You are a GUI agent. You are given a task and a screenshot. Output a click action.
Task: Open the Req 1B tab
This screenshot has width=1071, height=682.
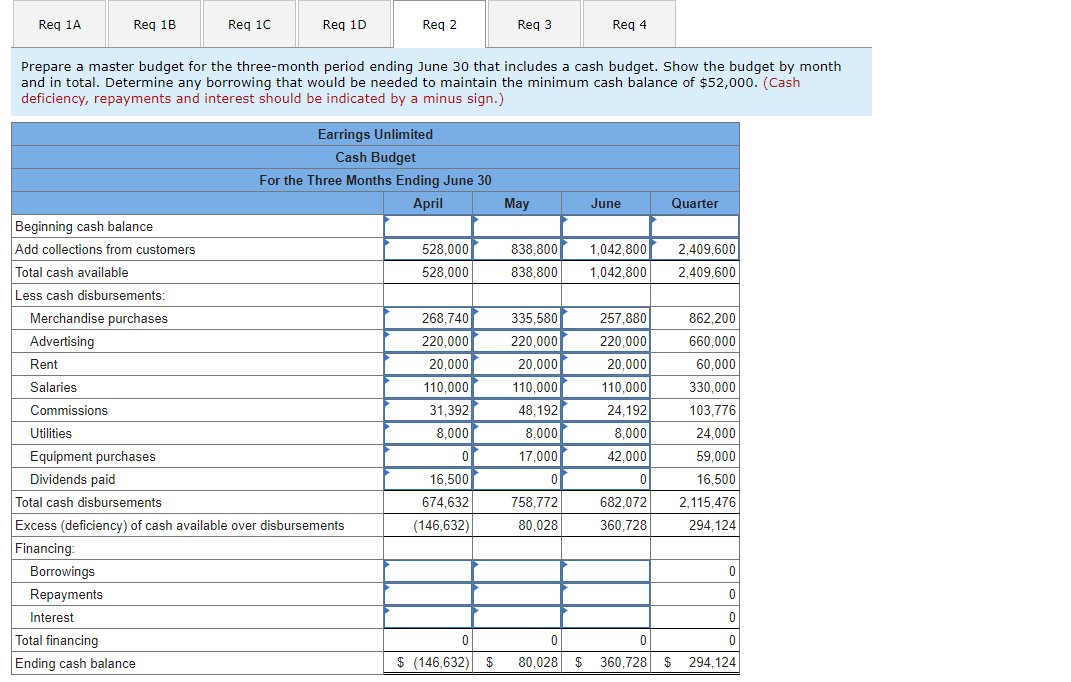click(155, 24)
